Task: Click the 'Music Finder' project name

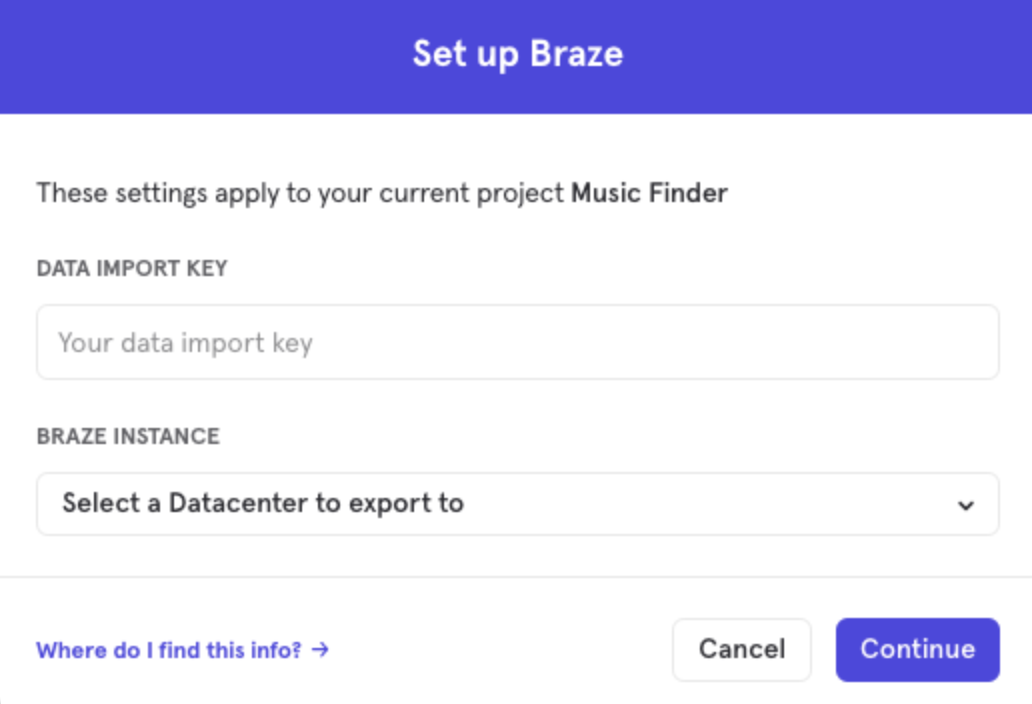Action: (x=649, y=192)
